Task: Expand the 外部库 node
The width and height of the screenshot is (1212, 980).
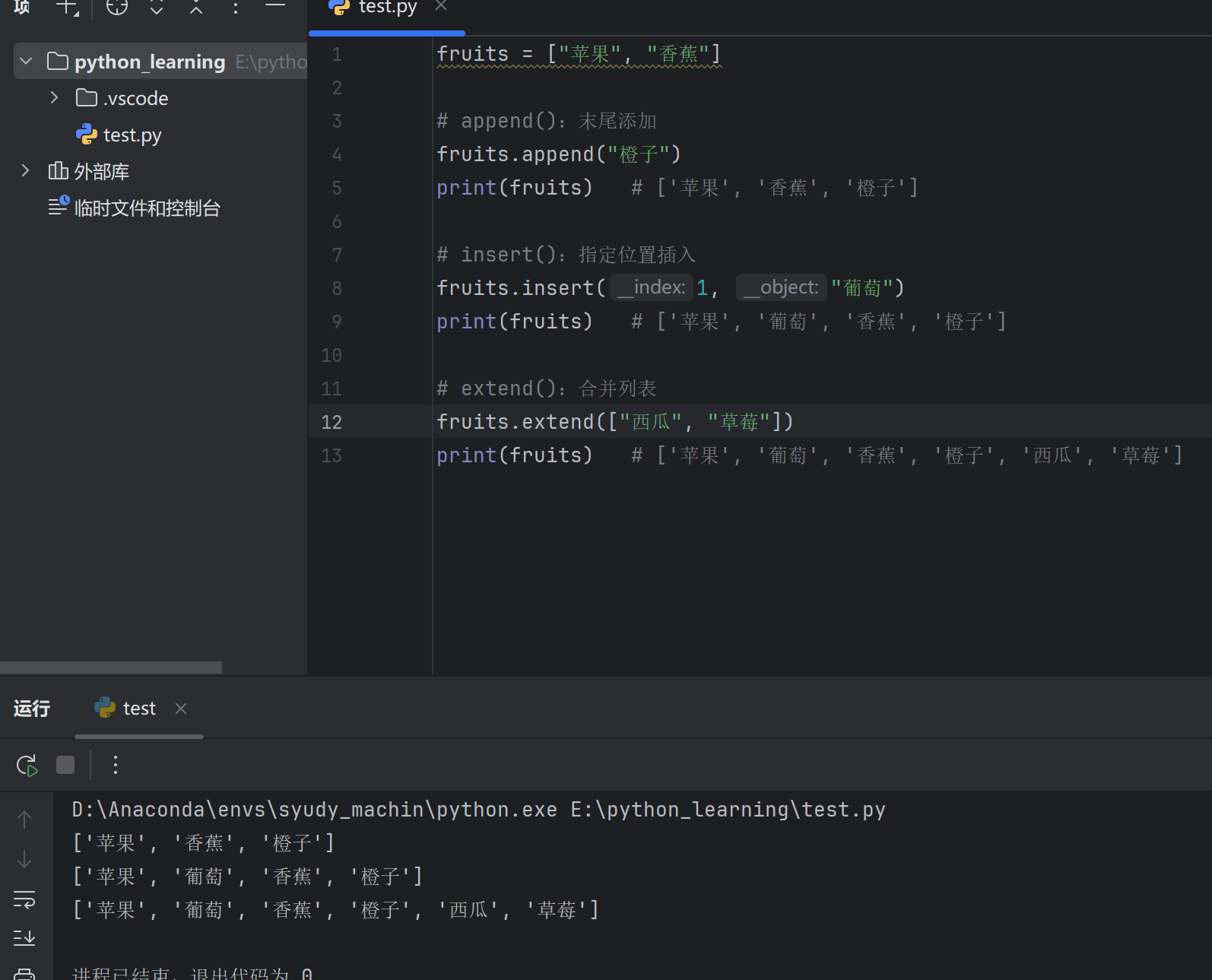Action: [x=25, y=171]
